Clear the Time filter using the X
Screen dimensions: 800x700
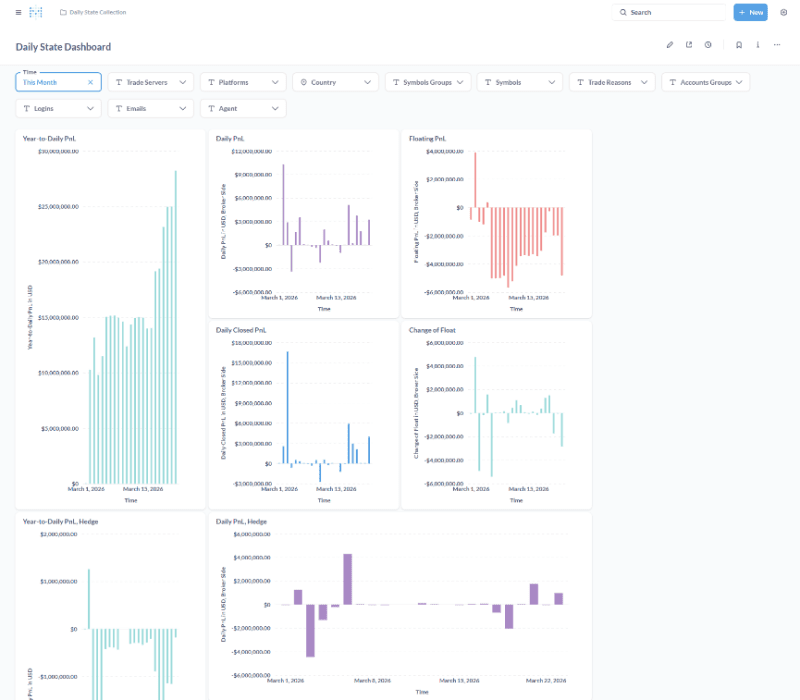89,82
